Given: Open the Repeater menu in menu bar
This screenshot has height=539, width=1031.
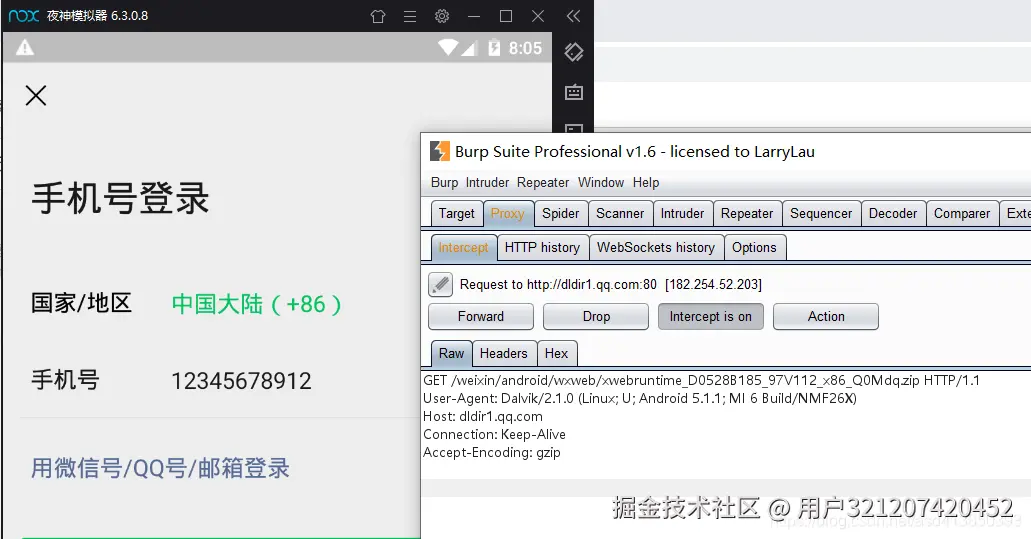Looking at the screenshot, I should (x=542, y=183).
